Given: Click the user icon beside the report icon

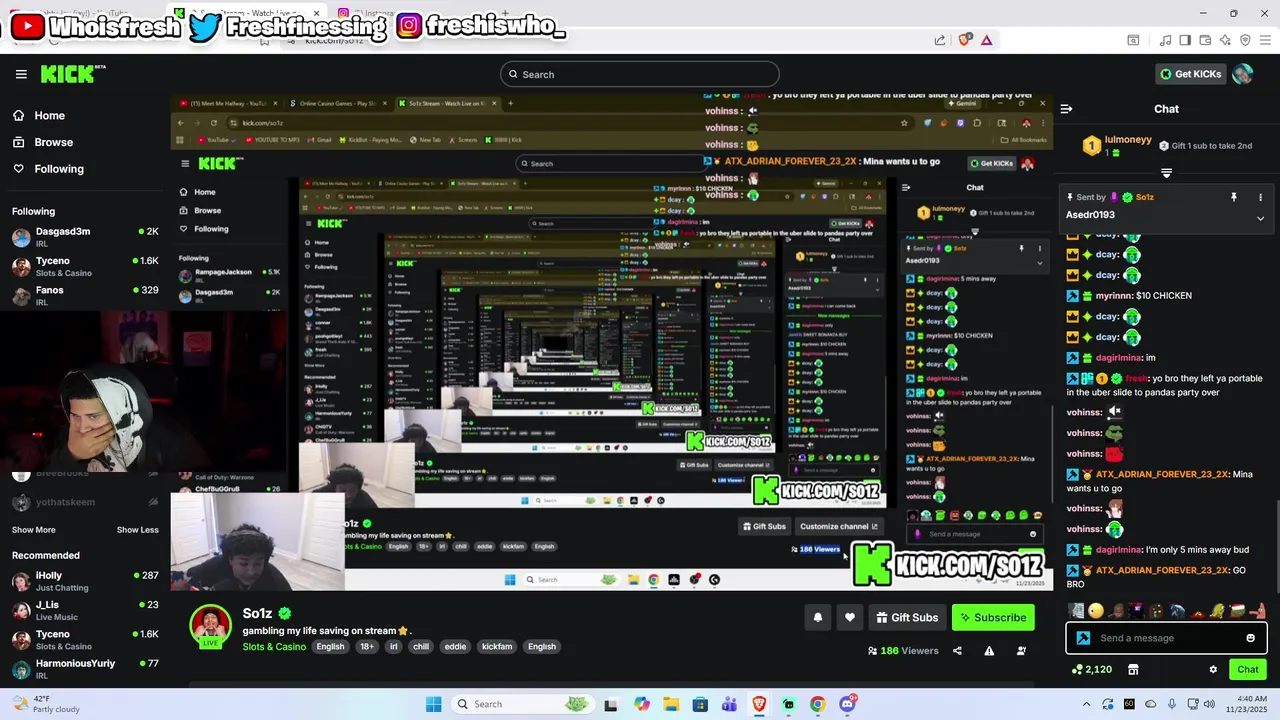Looking at the screenshot, I should [1021, 651].
